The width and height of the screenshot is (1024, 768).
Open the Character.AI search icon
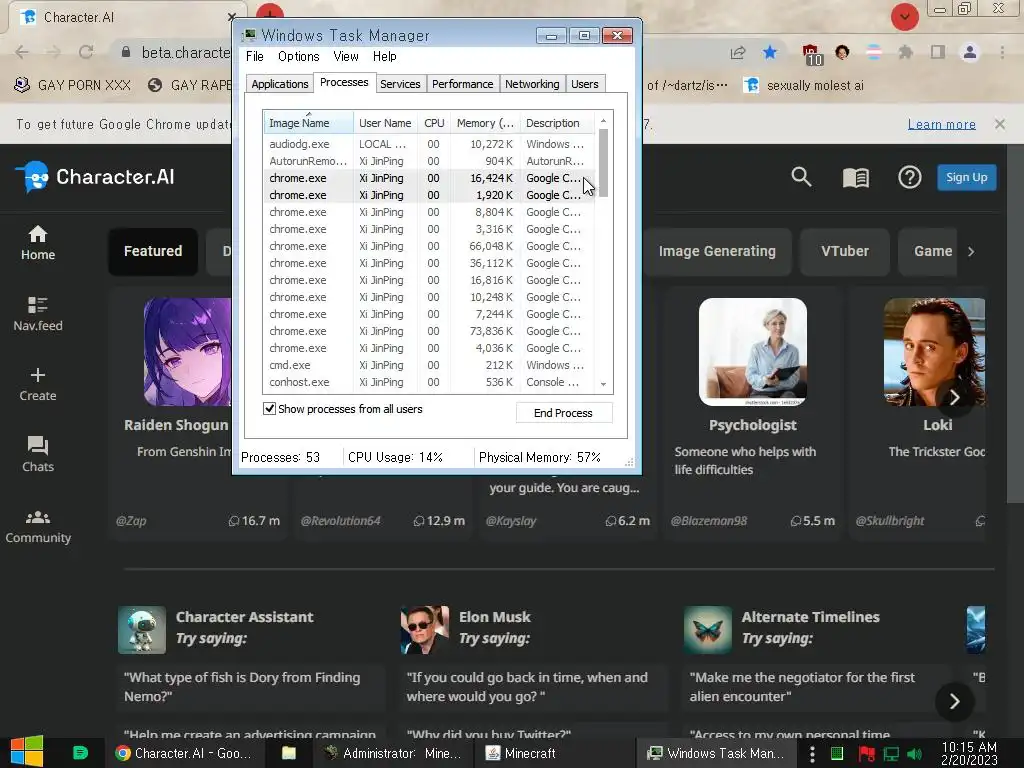pos(801,177)
